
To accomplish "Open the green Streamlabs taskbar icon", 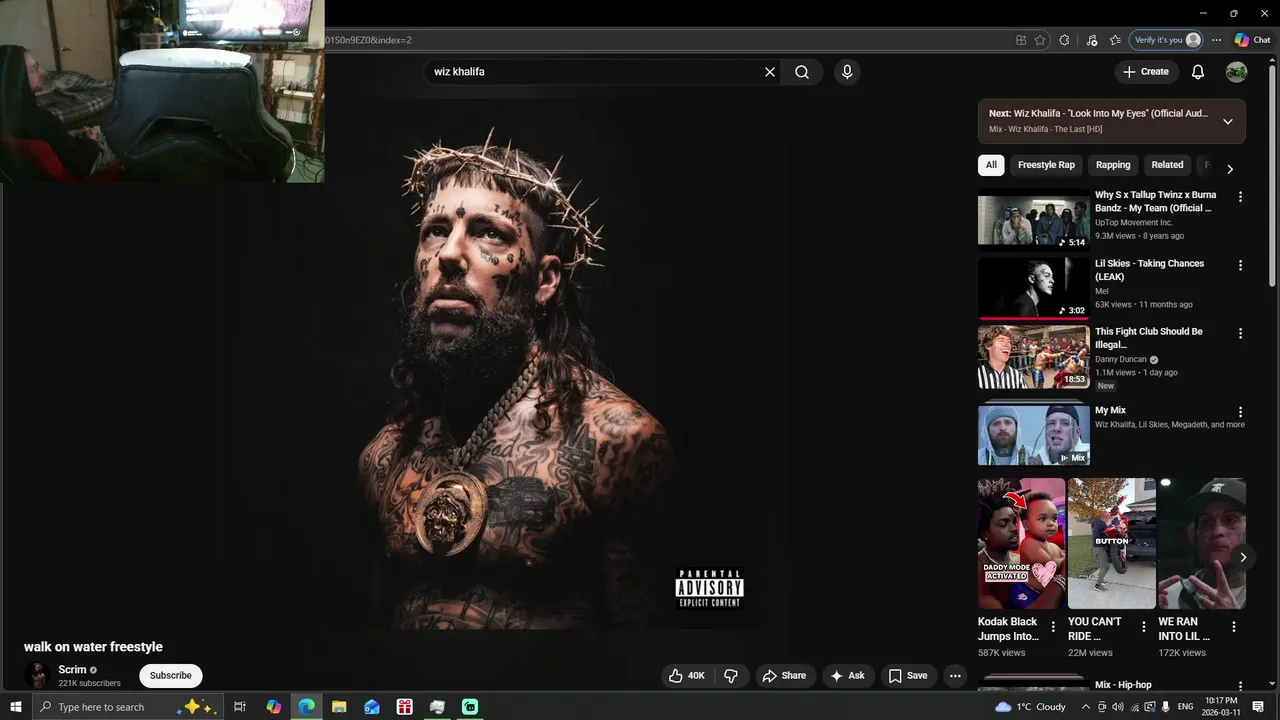I will (470, 707).
